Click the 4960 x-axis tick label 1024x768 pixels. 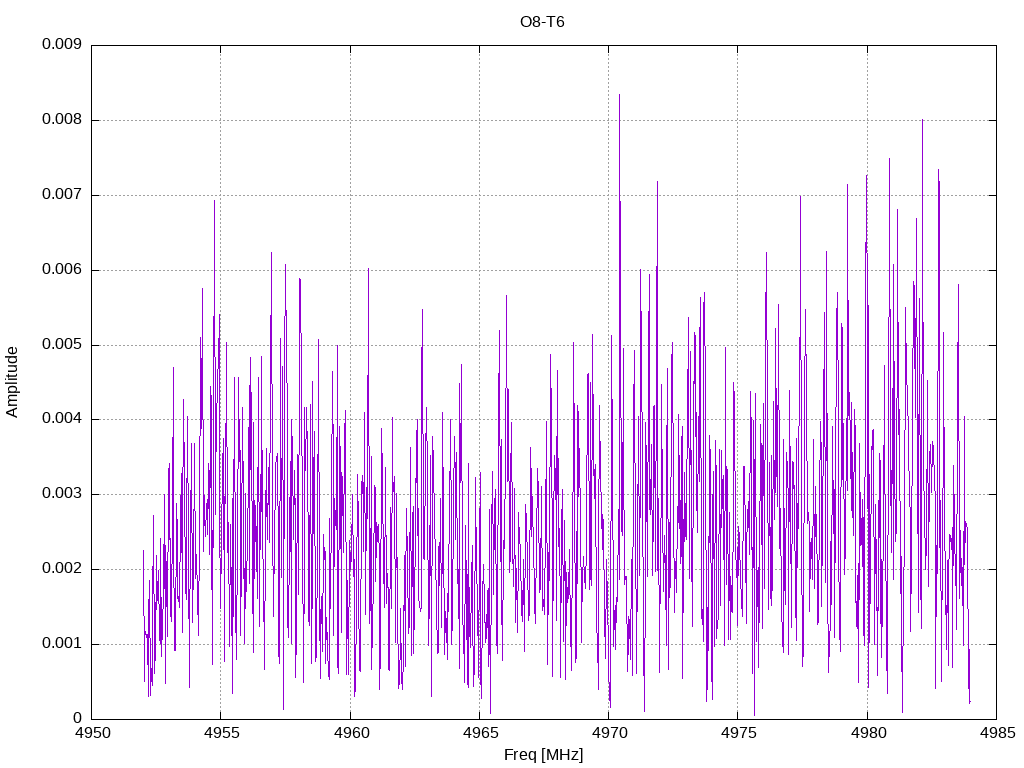(x=351, y=733)
